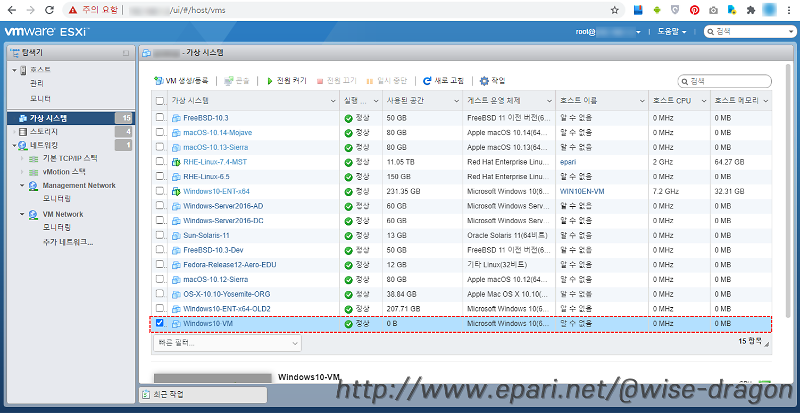Open the epari host name link
The image size is (800, 413).
[568, 162]
